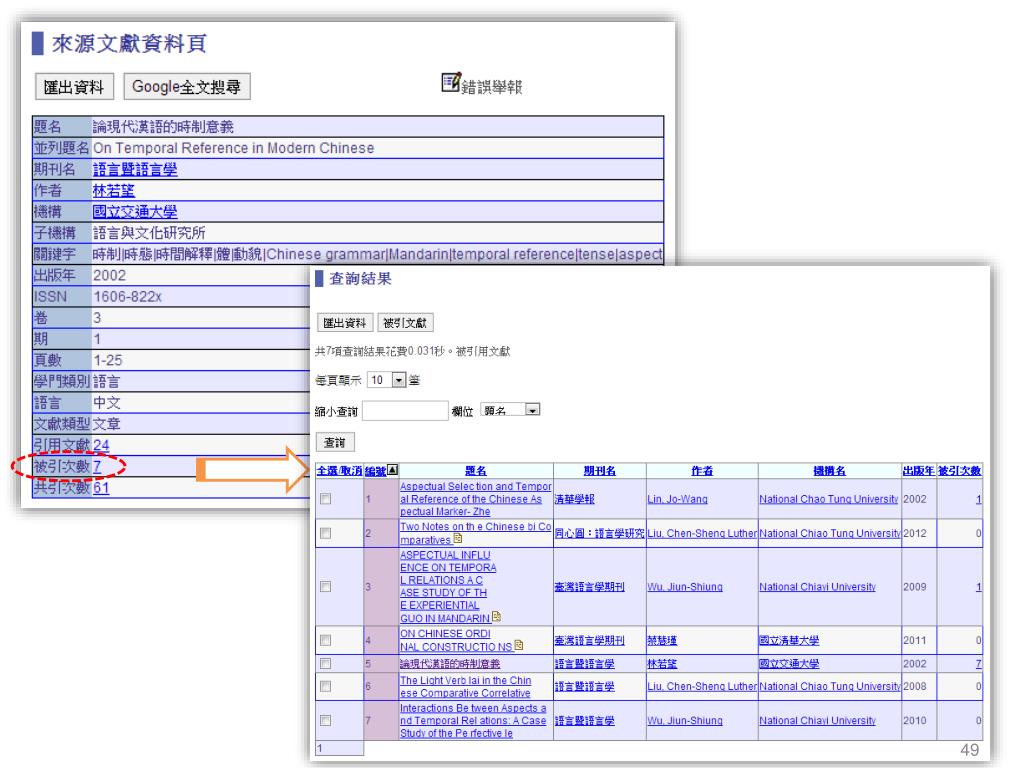Viewport: 1024px width, 768px height.
Task: Open journal link 清華學報 in row 1
Action: [x=575, y=499]
